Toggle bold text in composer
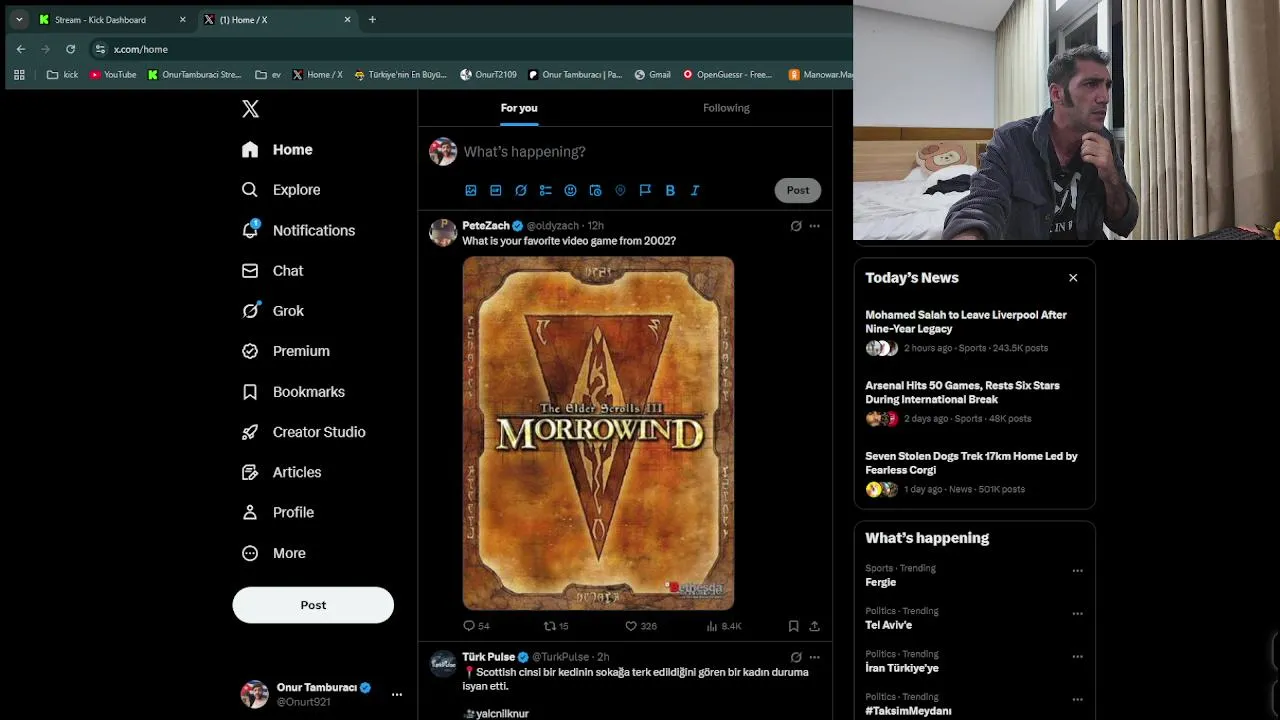Screen dimensions: 1280x720 (x=670, y=190)
